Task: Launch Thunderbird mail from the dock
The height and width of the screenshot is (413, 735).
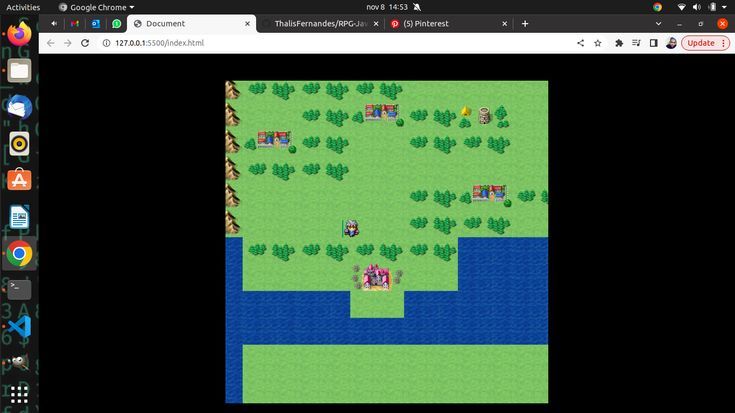Action: [x=19, y=107]
